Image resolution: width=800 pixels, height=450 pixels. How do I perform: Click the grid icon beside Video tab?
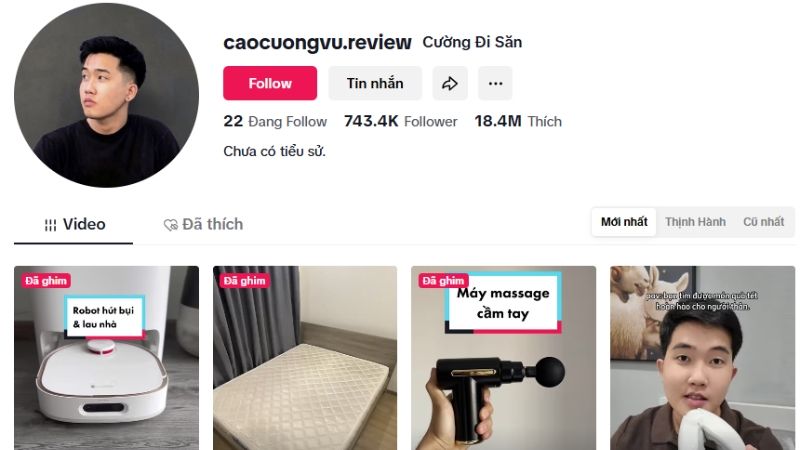pos(50,225)
